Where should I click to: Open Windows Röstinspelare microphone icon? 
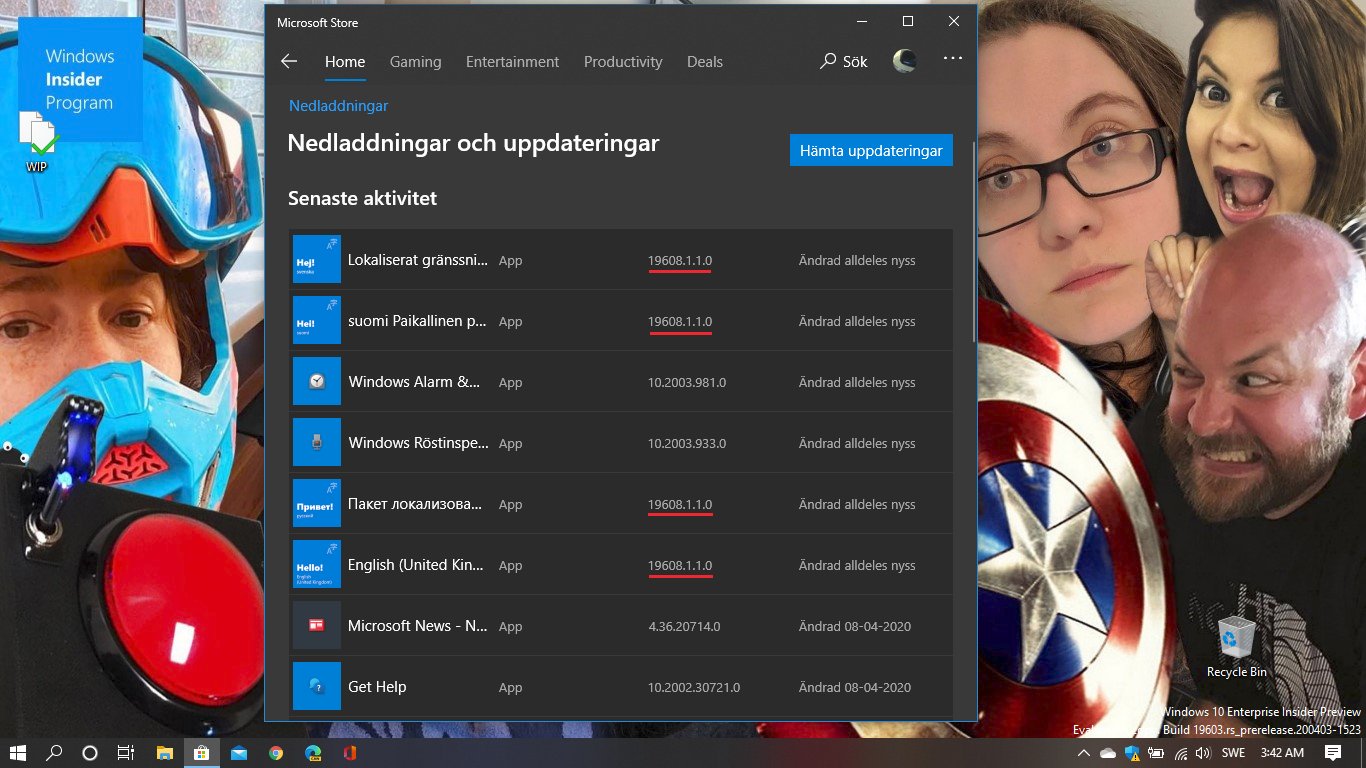(316, 443)
